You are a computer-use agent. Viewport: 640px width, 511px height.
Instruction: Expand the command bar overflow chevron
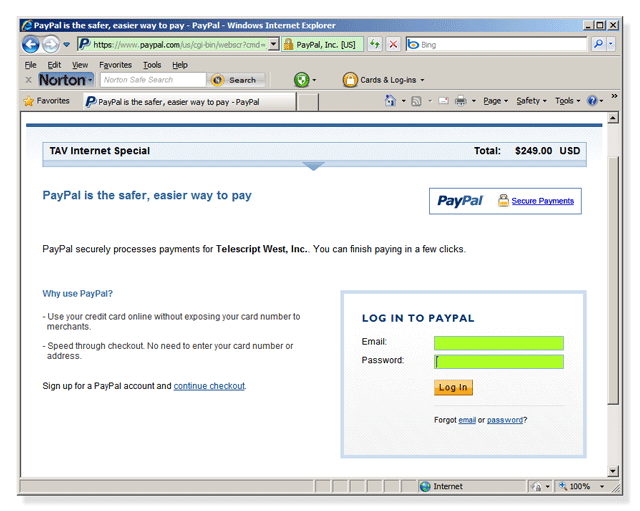coord(614,96)
